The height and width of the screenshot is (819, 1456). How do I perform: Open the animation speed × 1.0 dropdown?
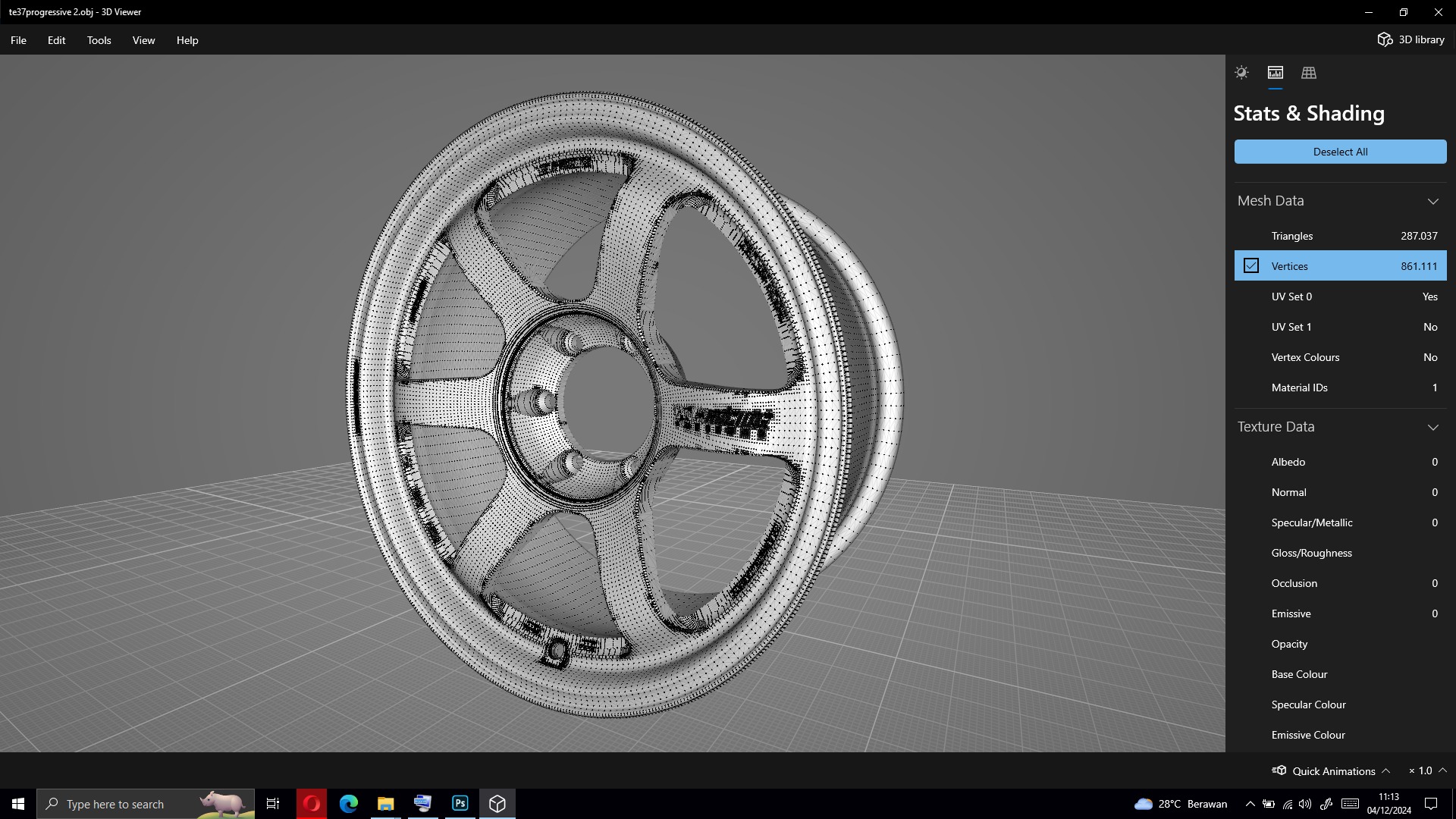tap(1427, 770)
